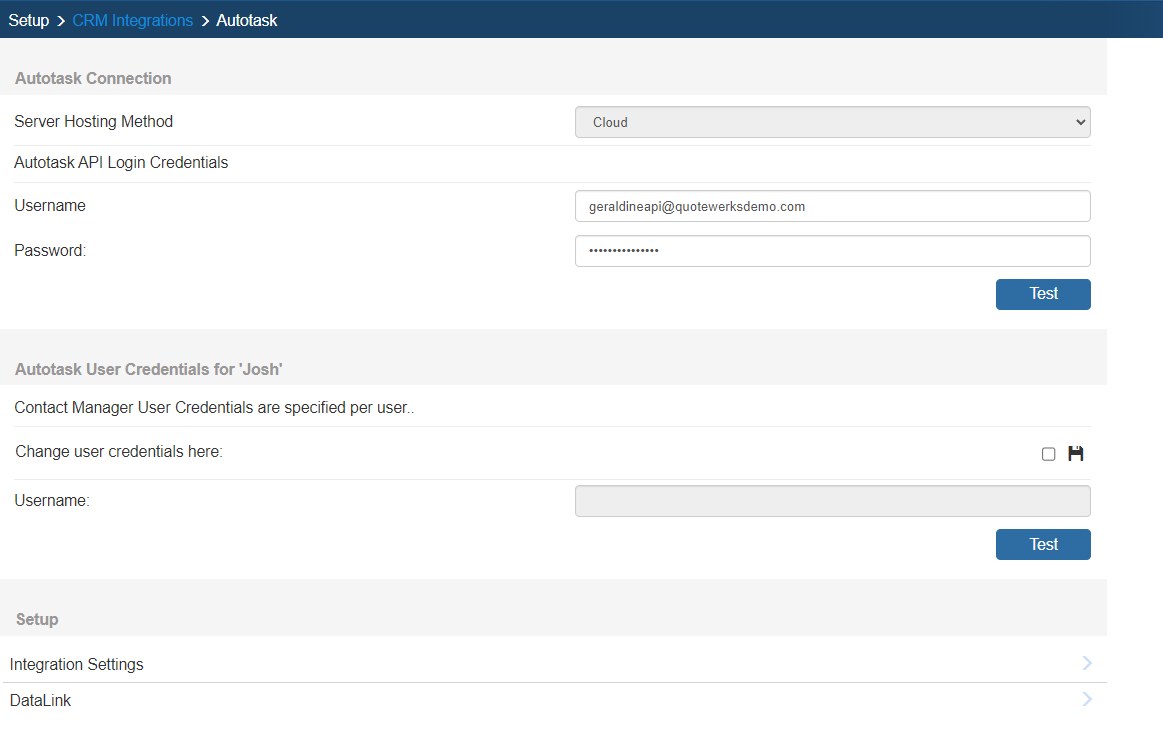This screenshot has height=729, width=1163.
Task: Test the Autotask API connection credentials
Action: (1043, 294)
